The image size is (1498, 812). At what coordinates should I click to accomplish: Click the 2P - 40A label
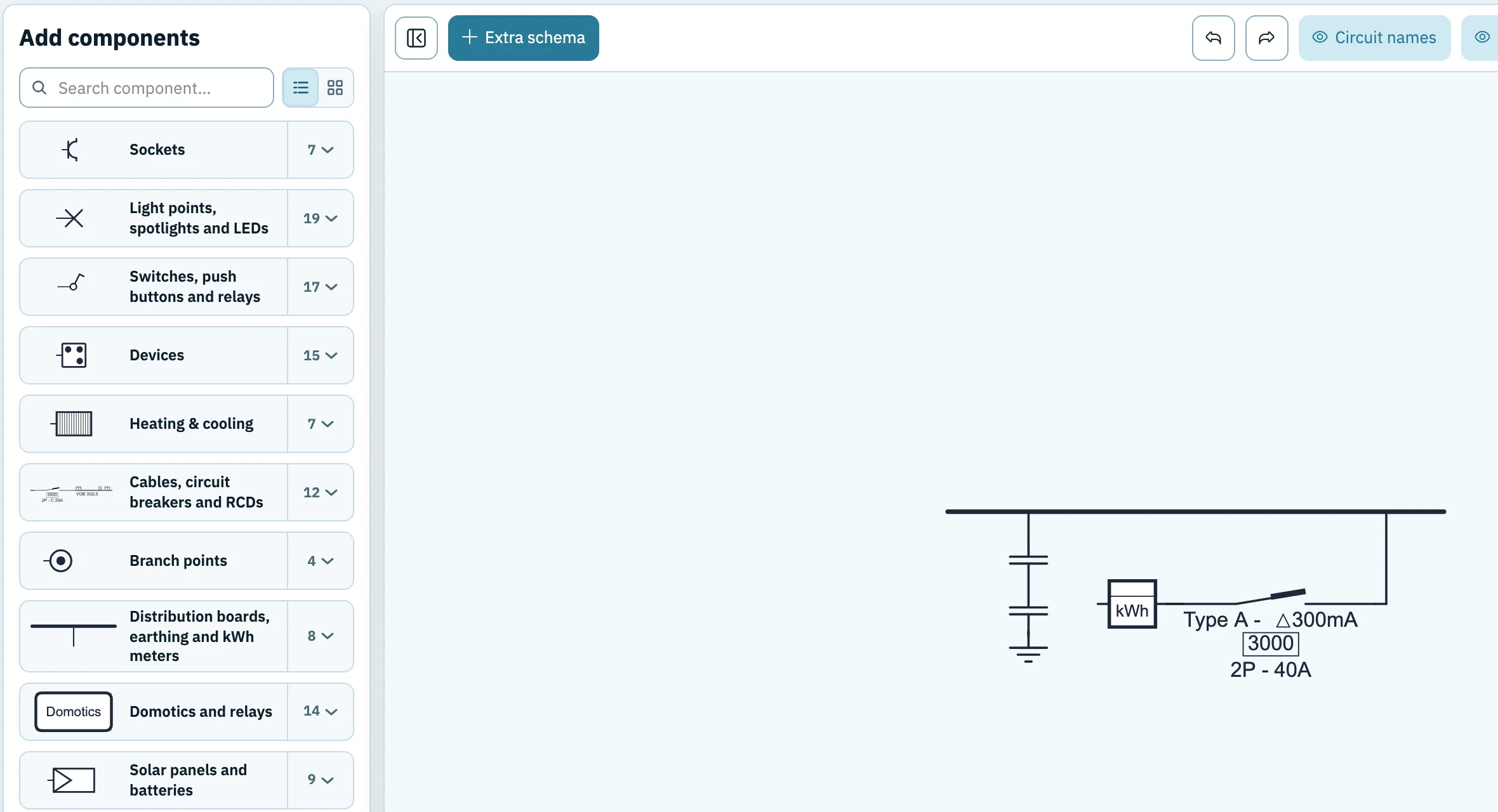(1270, 670)
